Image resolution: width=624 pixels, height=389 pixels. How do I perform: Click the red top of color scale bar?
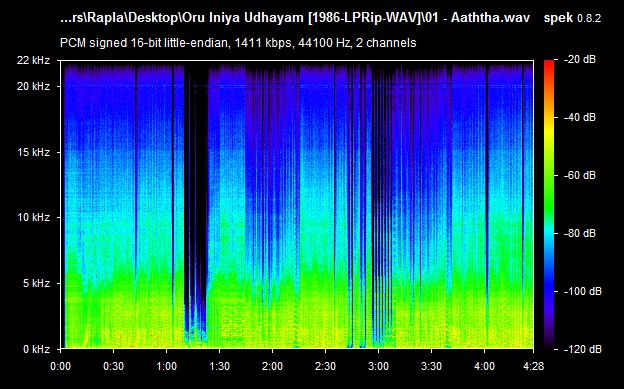click(549, 63)
